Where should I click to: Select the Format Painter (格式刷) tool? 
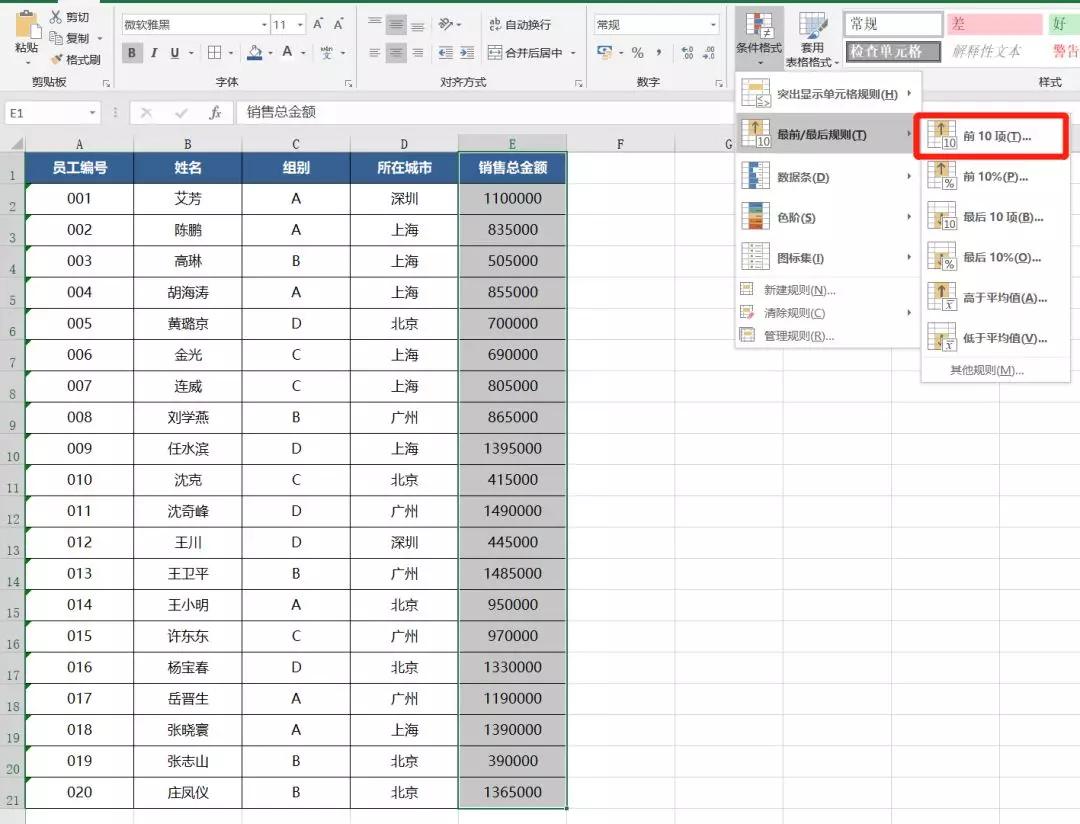(56, 60)
